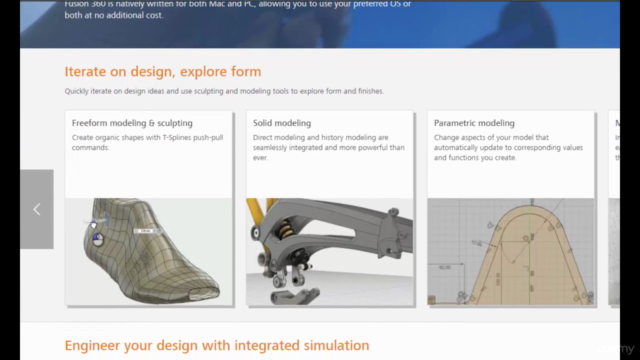Click the partially visible fourth card
Viewport: 640px width, 360px height.
[614, 208]
